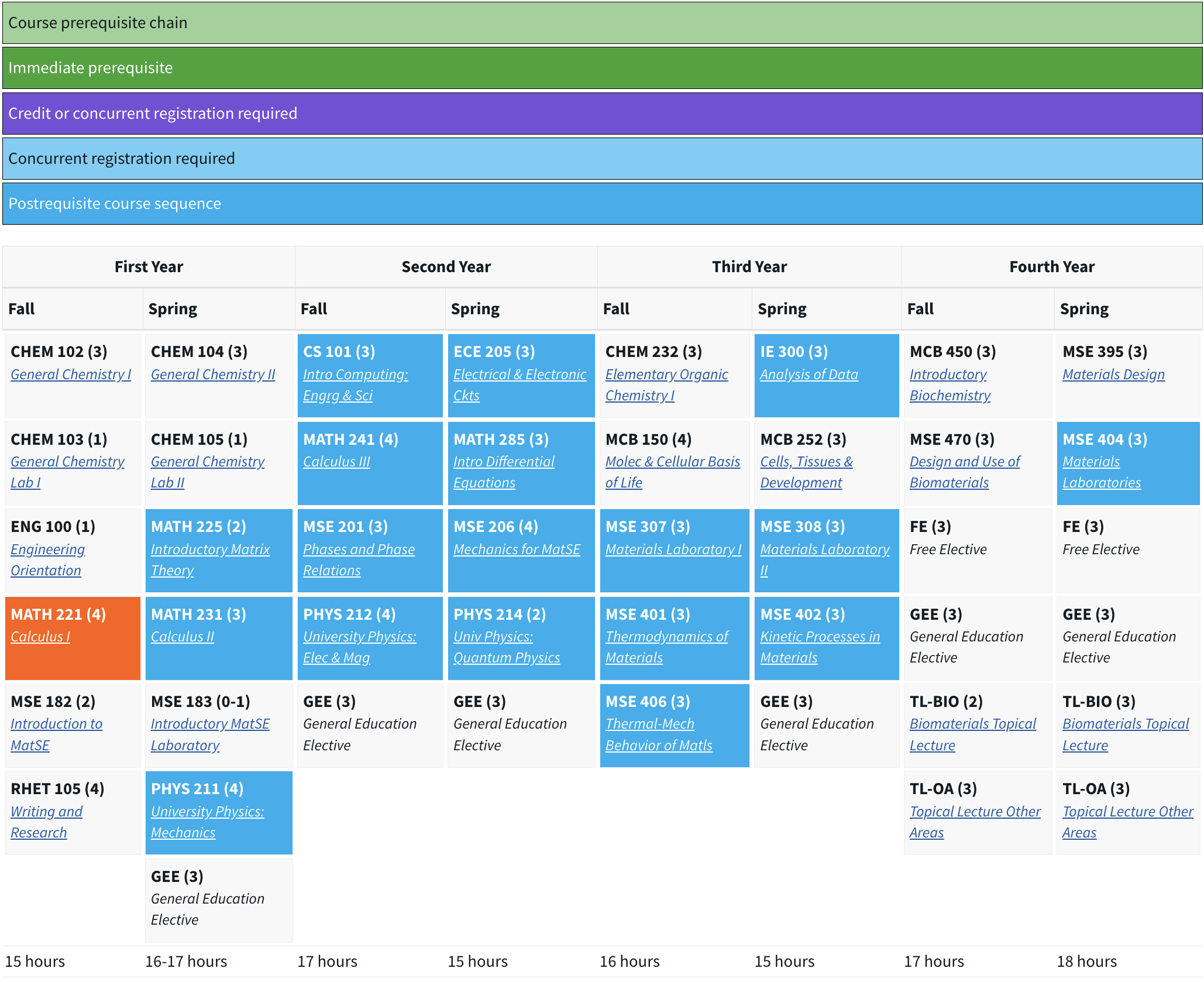Open the Materials Laboratory I link
The image size is (1204, 982).
673,550
